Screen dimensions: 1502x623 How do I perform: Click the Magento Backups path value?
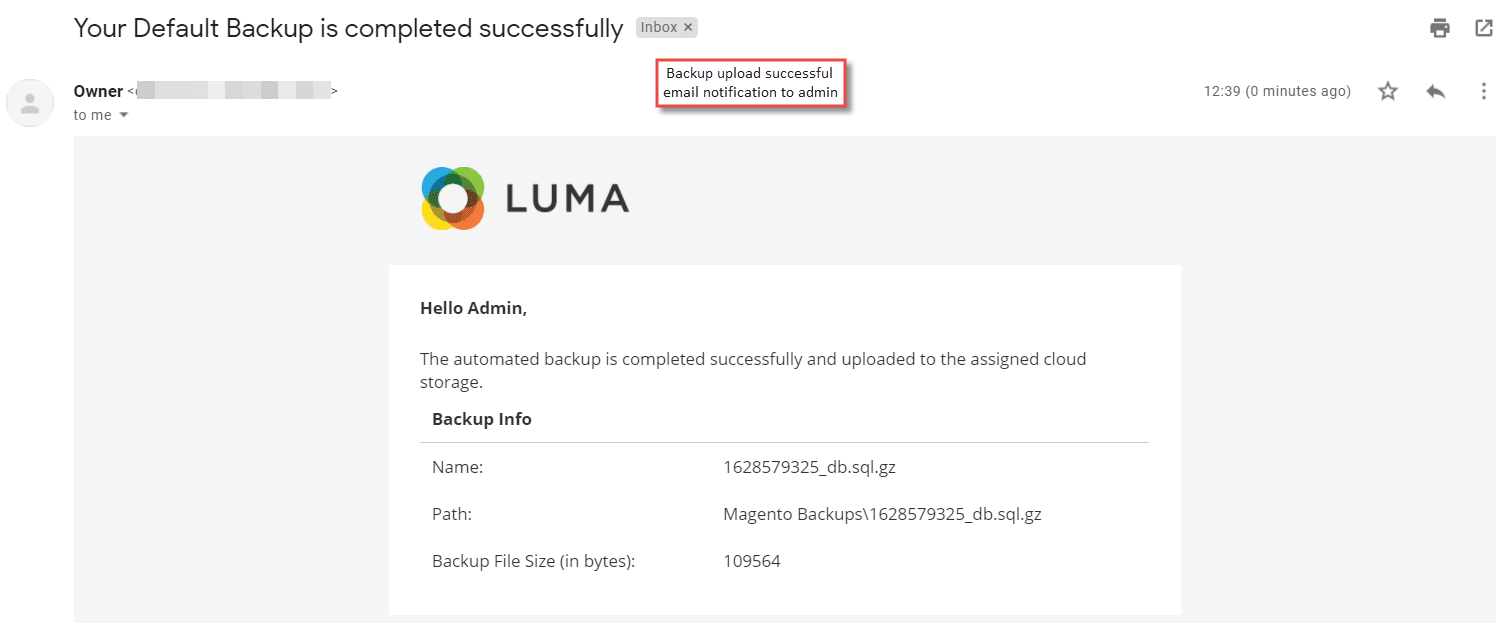tap(882, 514)
